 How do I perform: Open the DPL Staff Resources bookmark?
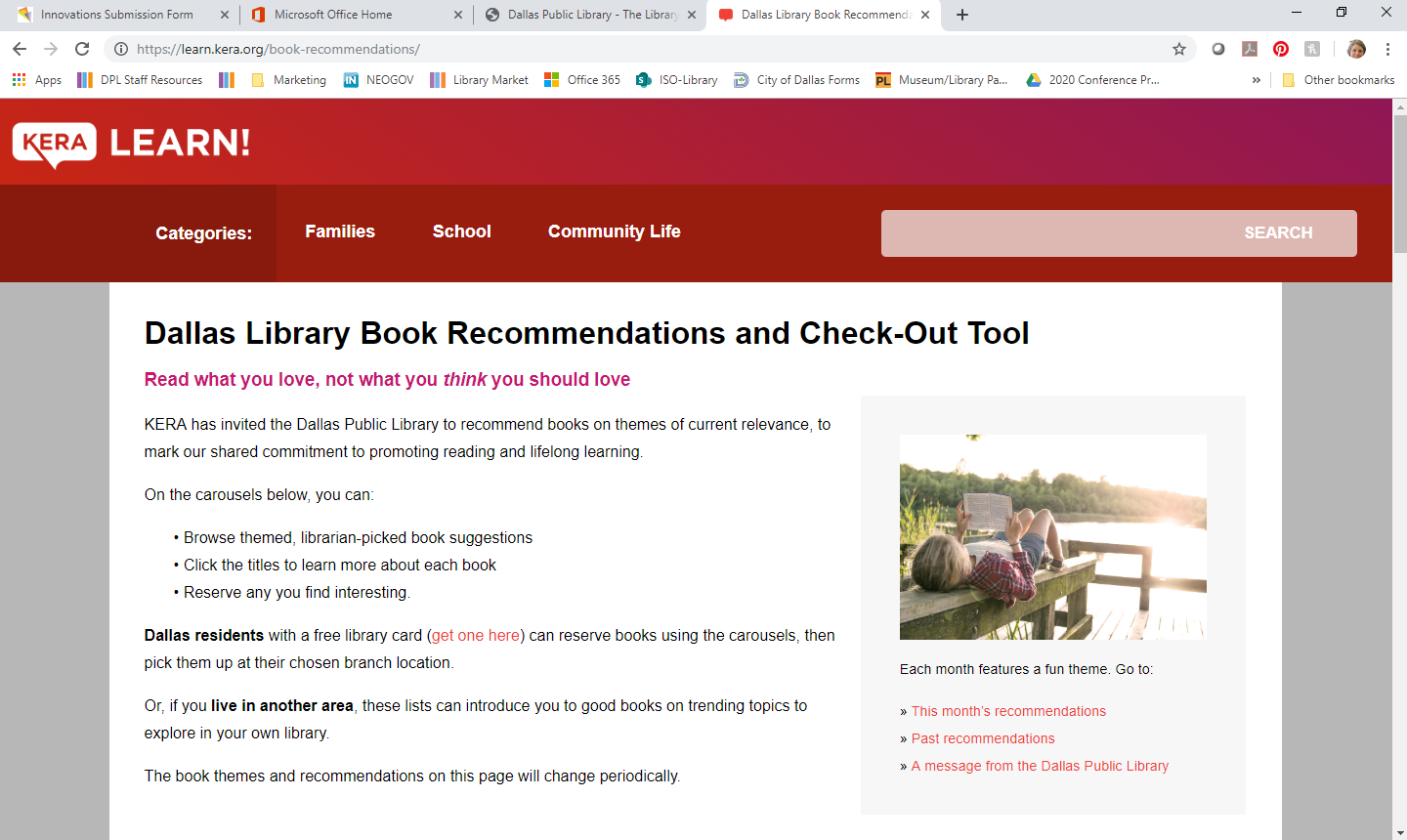pyautogui.click(x=140, y=80)
